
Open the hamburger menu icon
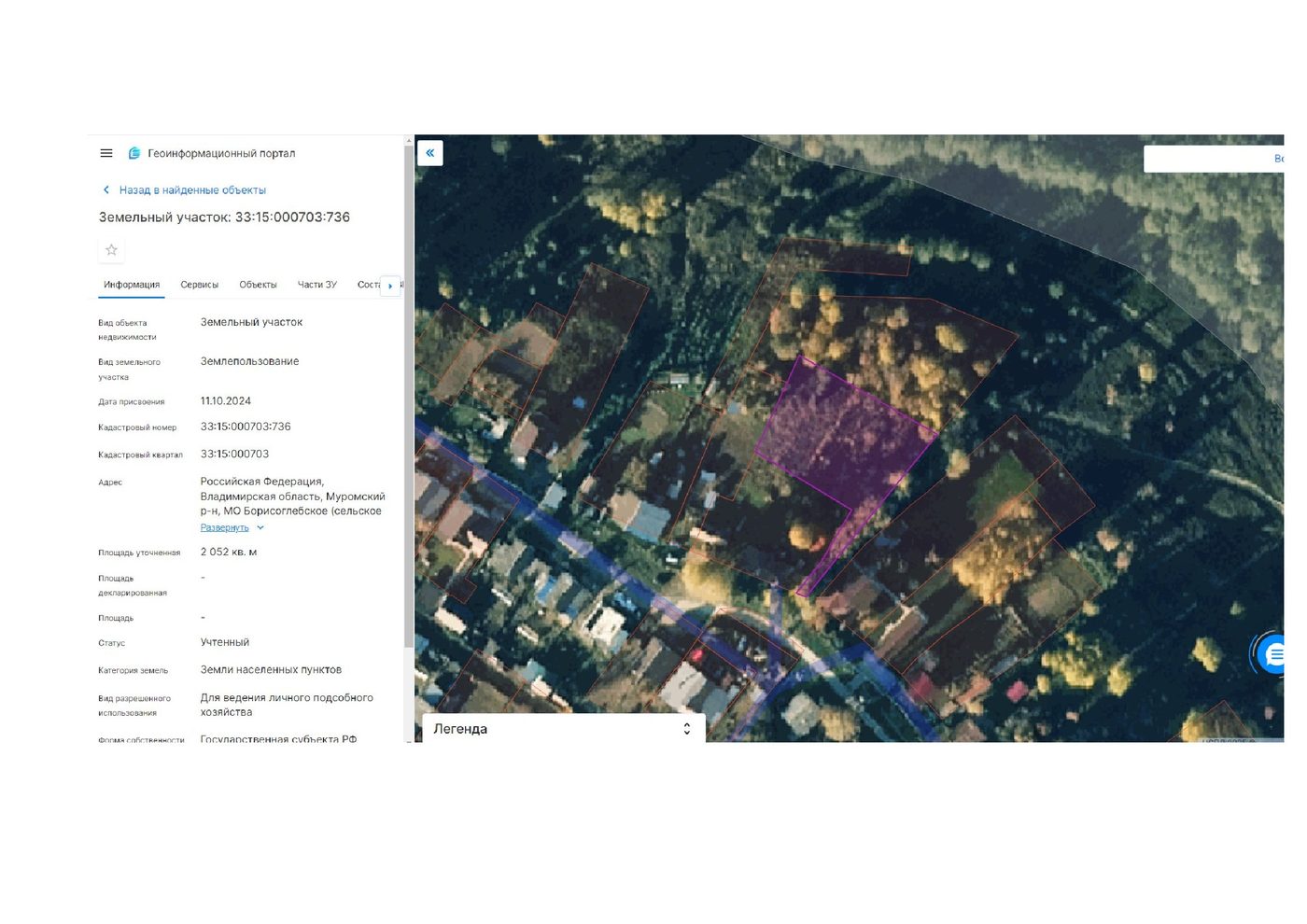[x=106, y=153]
